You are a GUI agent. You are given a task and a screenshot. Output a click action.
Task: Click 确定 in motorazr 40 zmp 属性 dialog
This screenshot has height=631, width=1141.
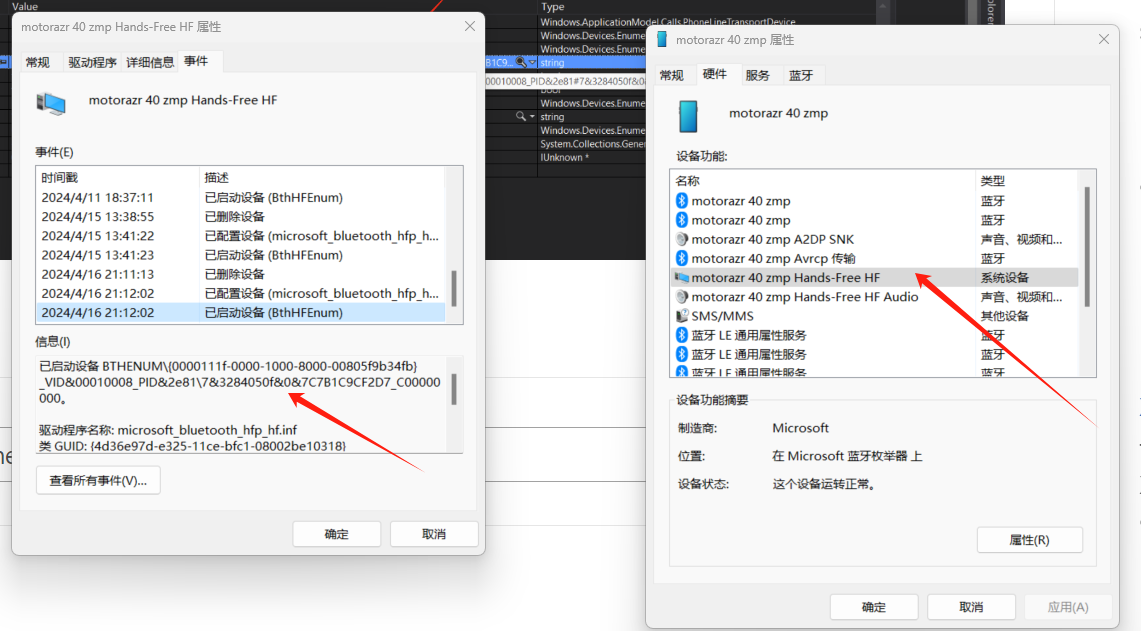[x=874, y=607]
